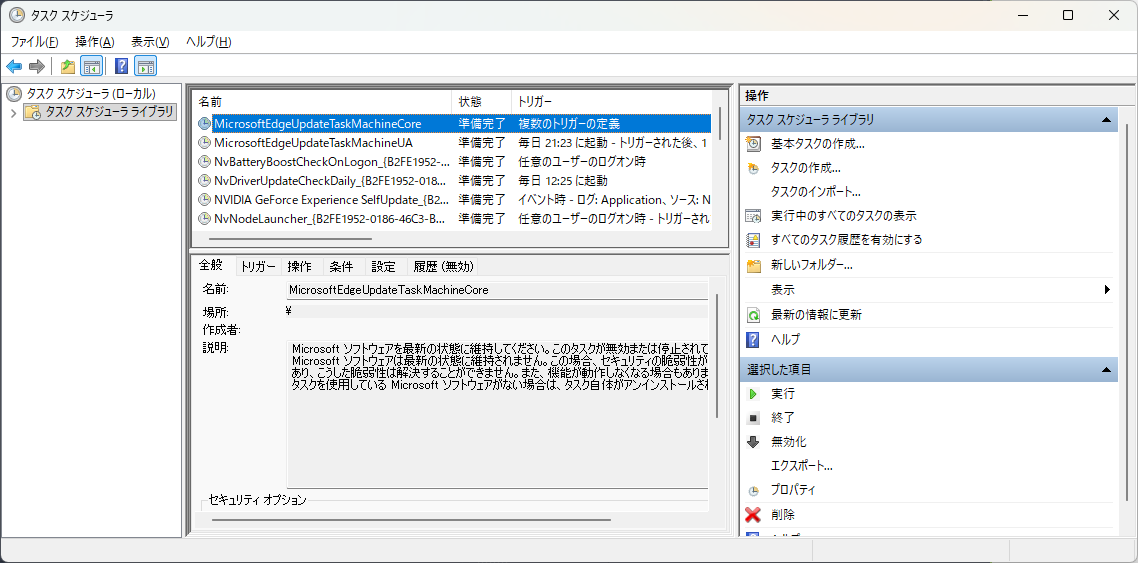Image resolution: width=1138 pixels, height=563 pixels.
Task: Click the タスクの作成 icon
Action: [754, 168]
